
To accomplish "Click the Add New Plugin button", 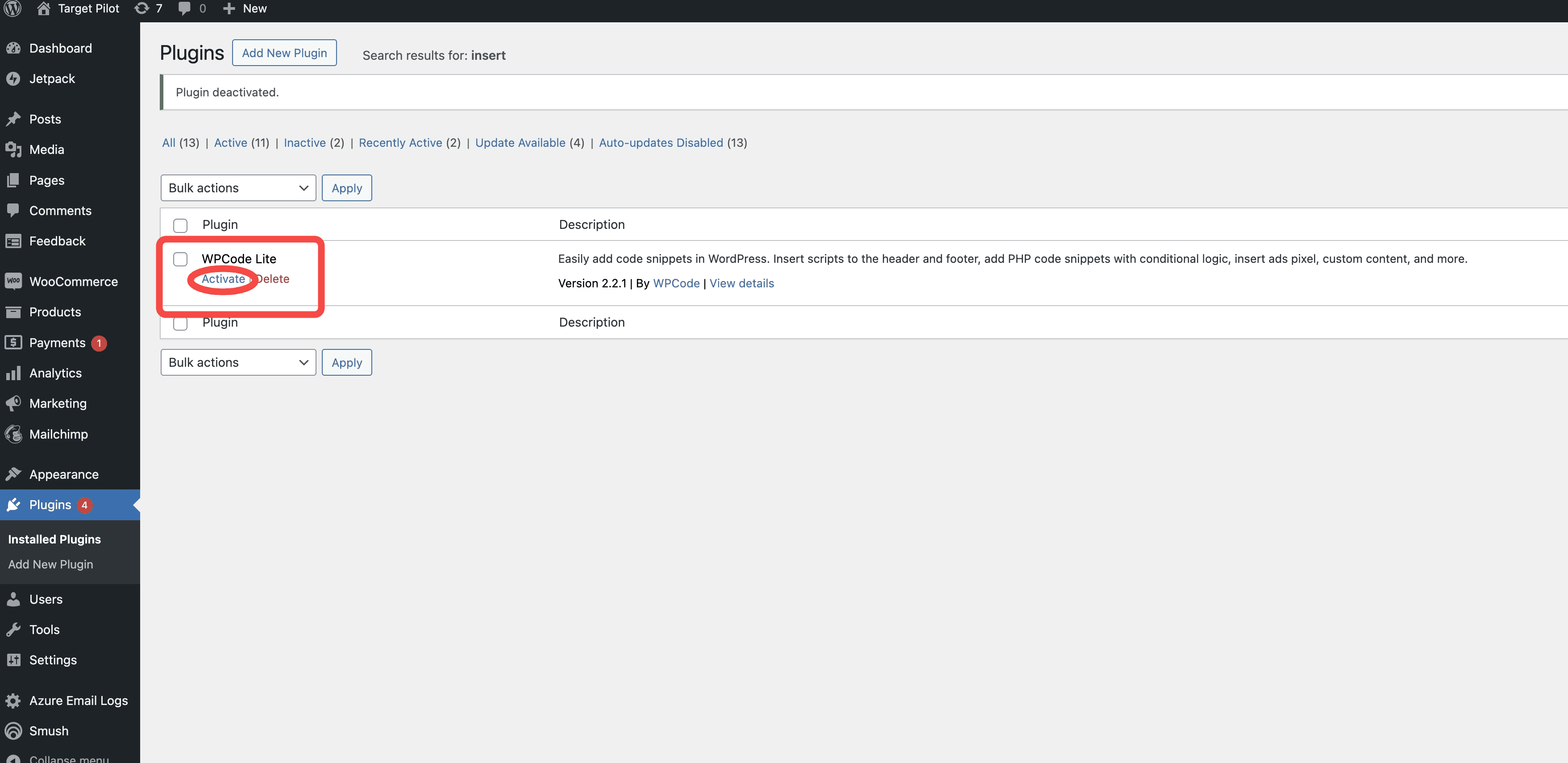I will click(284, 52).
